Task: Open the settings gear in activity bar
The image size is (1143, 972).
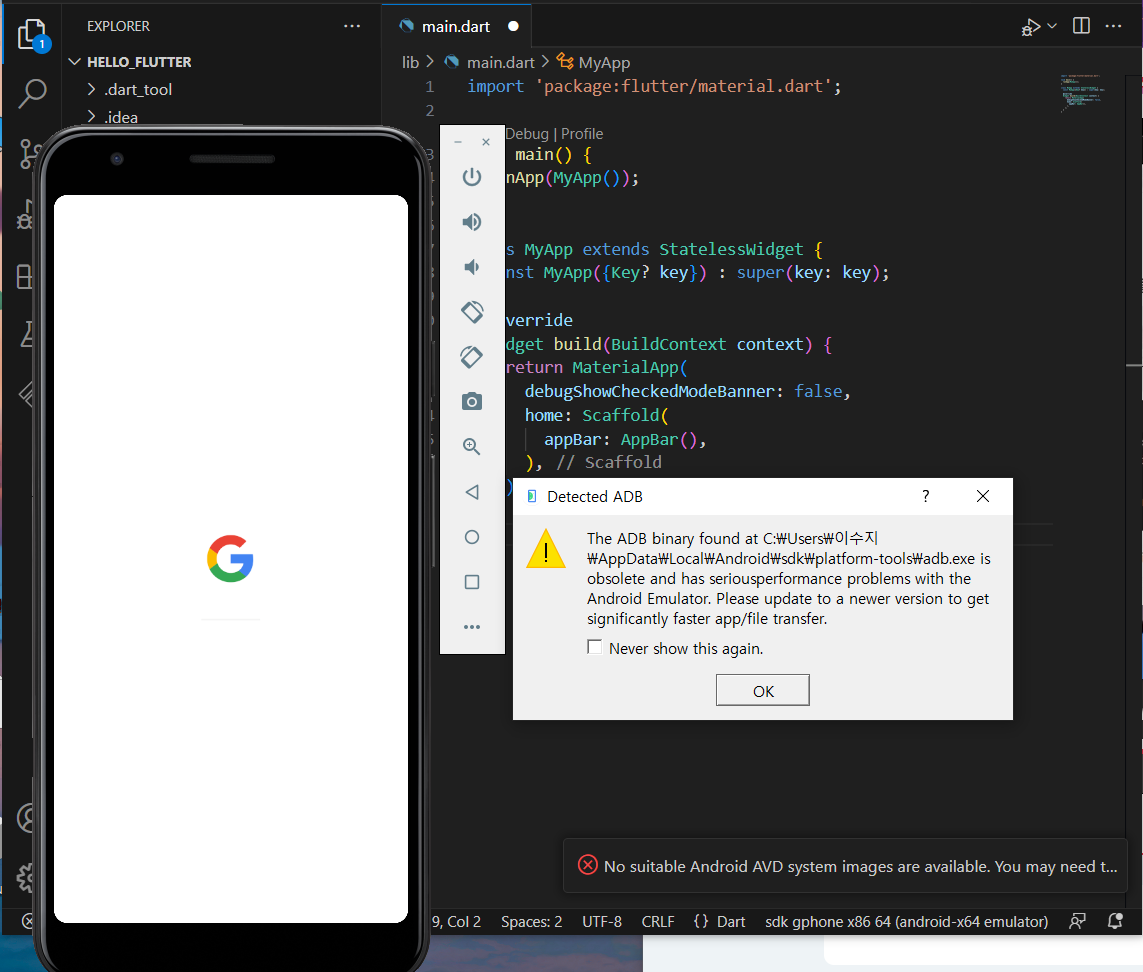Action: tap(26, 878)
